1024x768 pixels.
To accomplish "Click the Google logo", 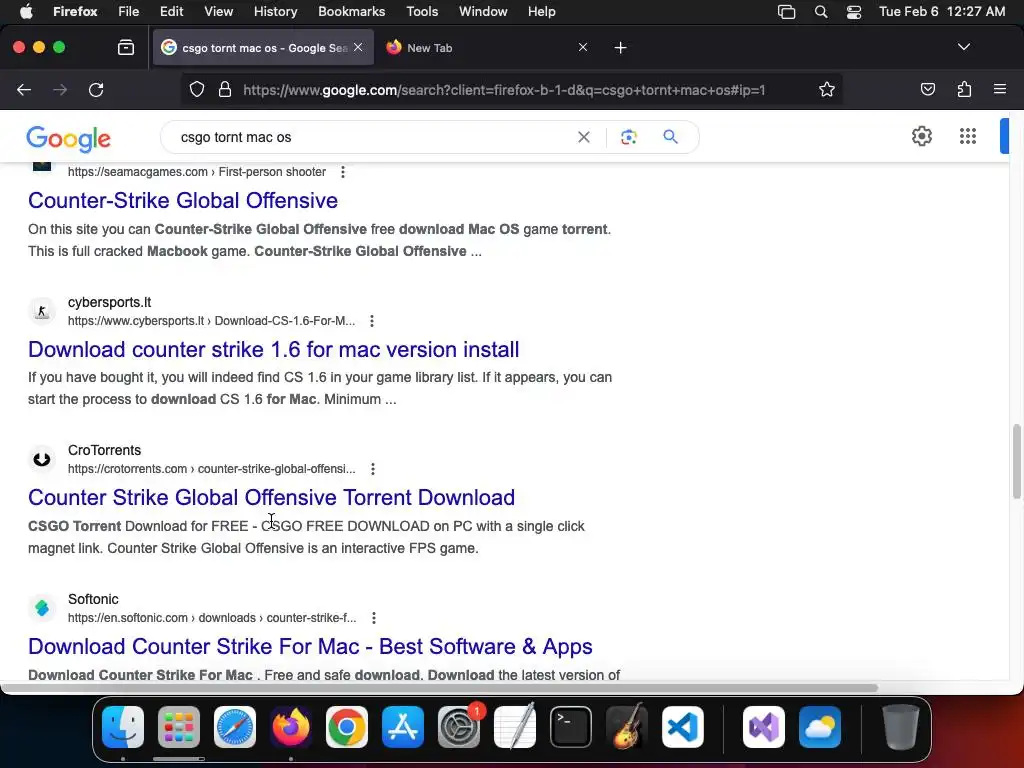I will (x=69, y=138).
